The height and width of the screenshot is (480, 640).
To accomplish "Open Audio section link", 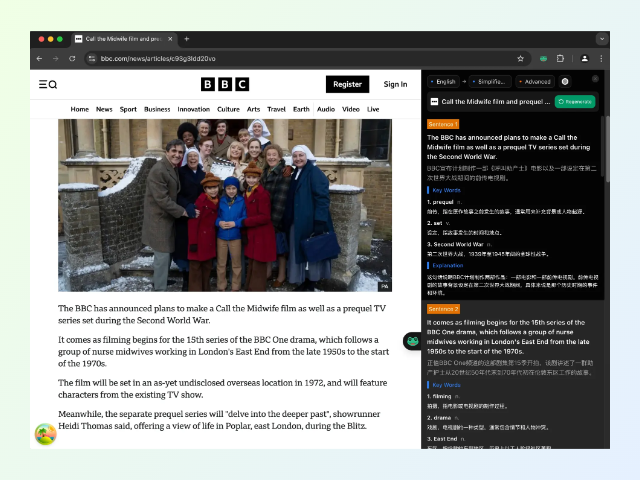I will (326, 109).
